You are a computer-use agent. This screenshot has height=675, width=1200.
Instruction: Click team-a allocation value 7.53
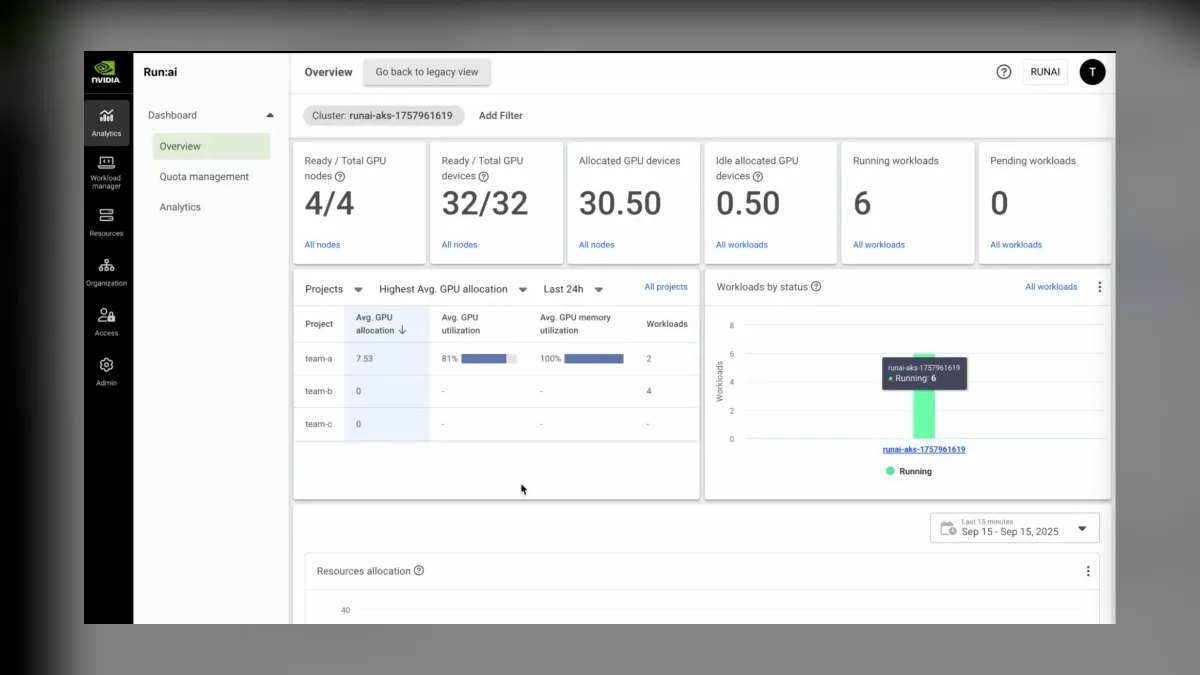[364, 358]
